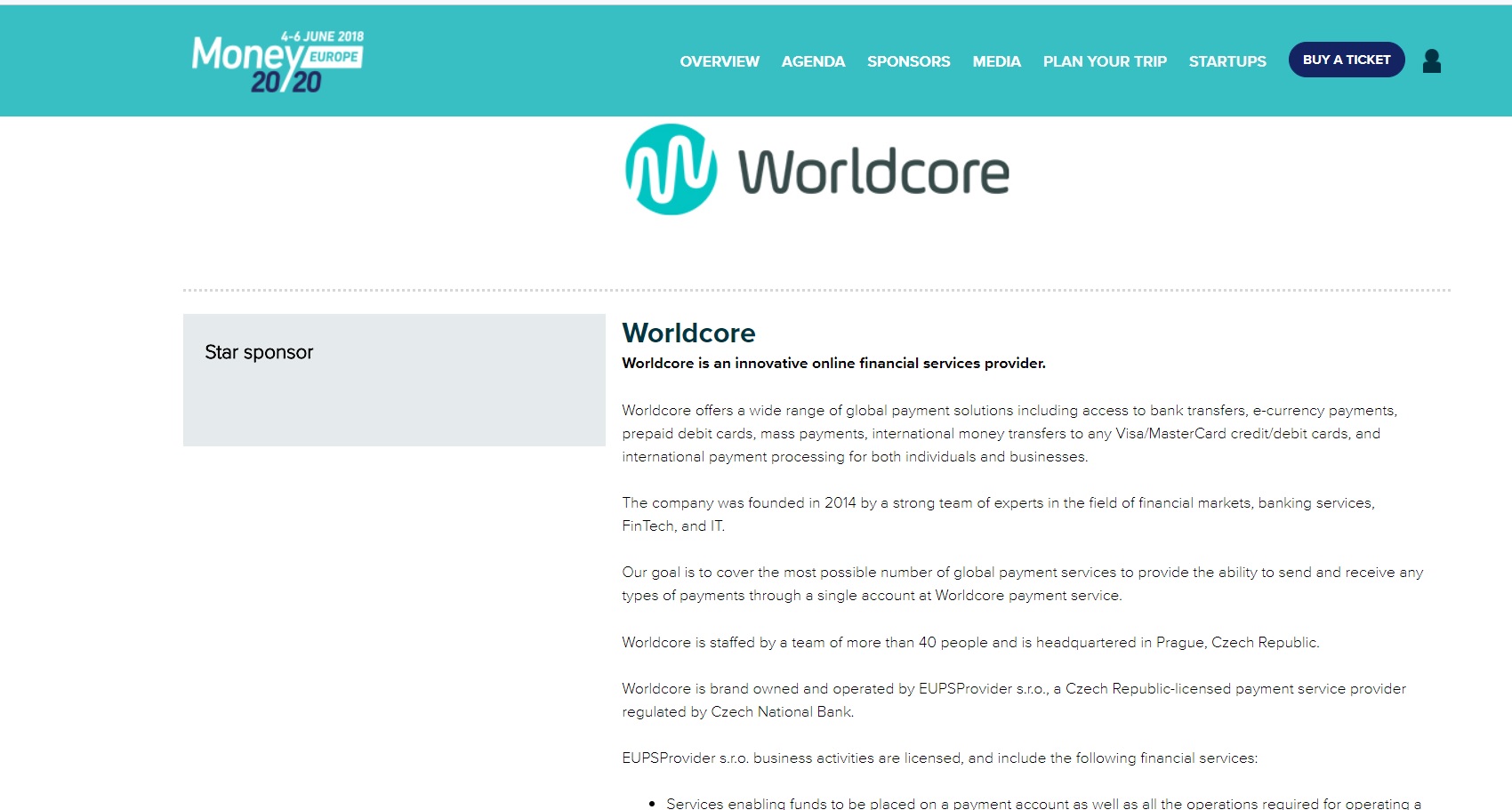
Task: Click the tagline 'Worldcore is an innovative online financial services provider.'
Action: click(x=833, y=363)
